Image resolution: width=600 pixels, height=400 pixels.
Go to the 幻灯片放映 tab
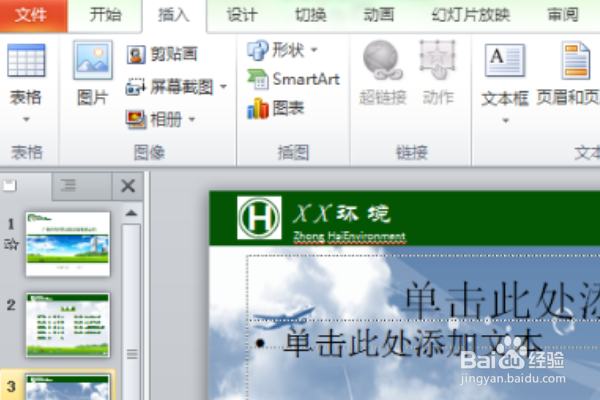tap(471, 15)
